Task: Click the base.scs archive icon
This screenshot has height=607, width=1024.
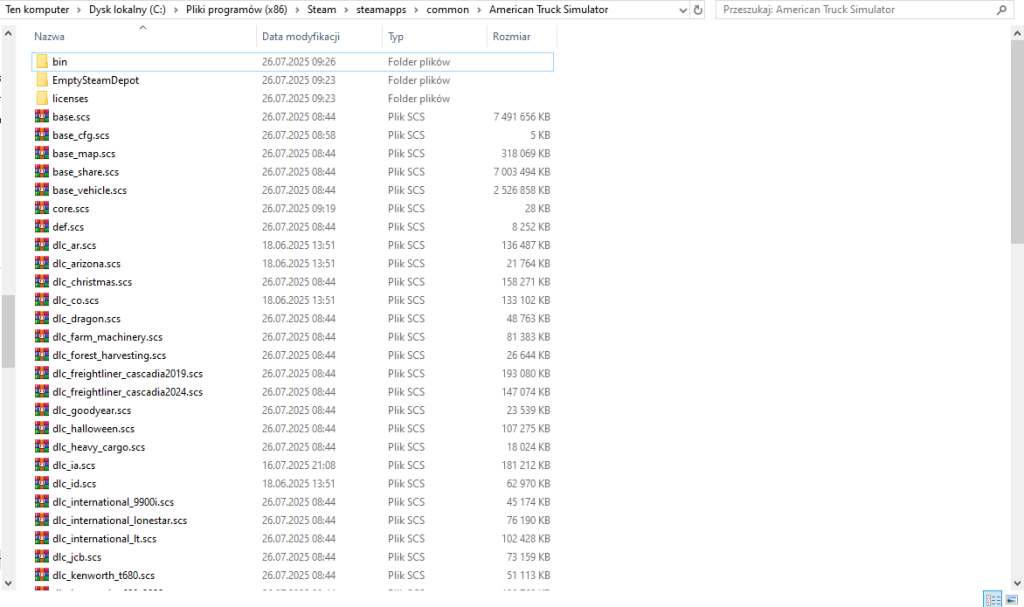Action: pos(42,116)
